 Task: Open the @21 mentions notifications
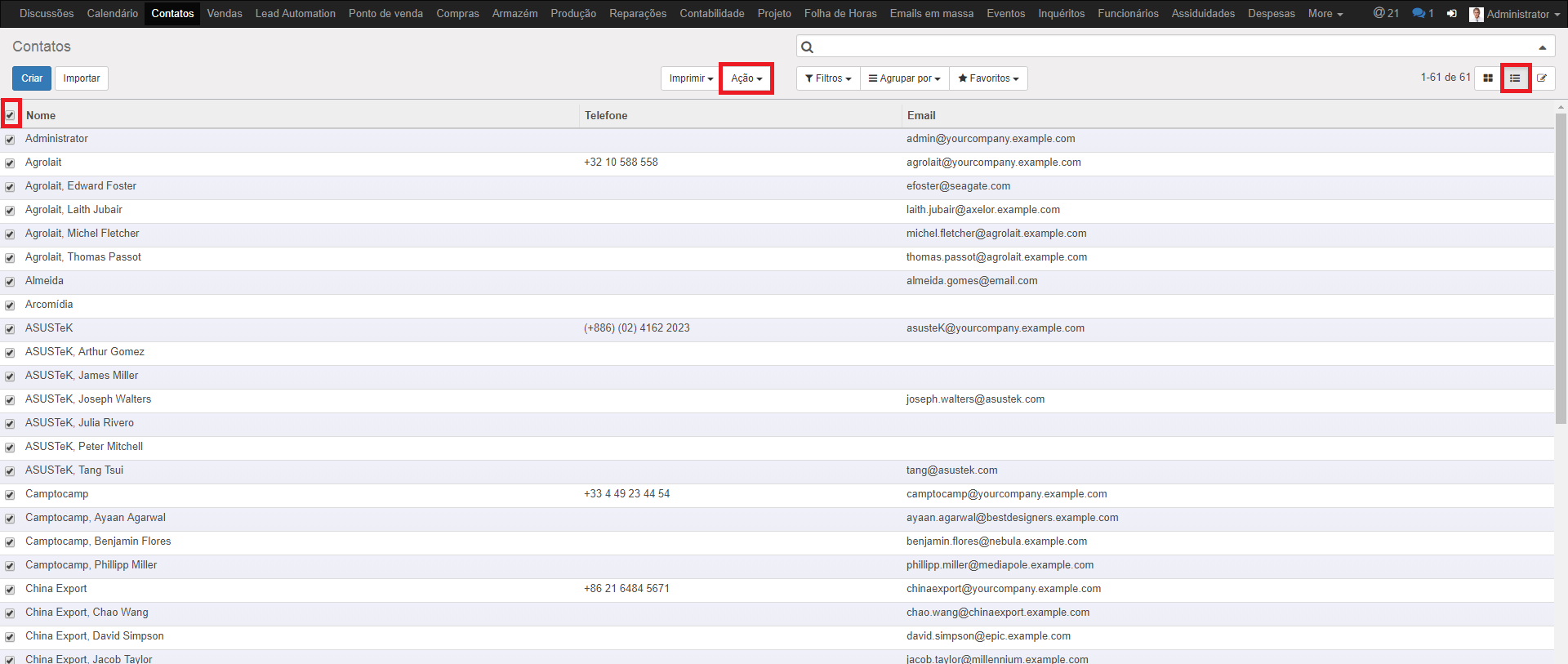[x=1386, y=13]
